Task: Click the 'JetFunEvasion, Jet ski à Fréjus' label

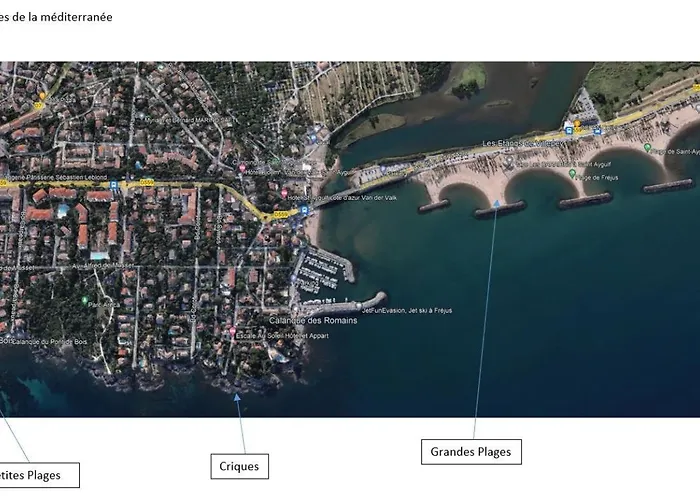Action: click(x=407, y=310)
